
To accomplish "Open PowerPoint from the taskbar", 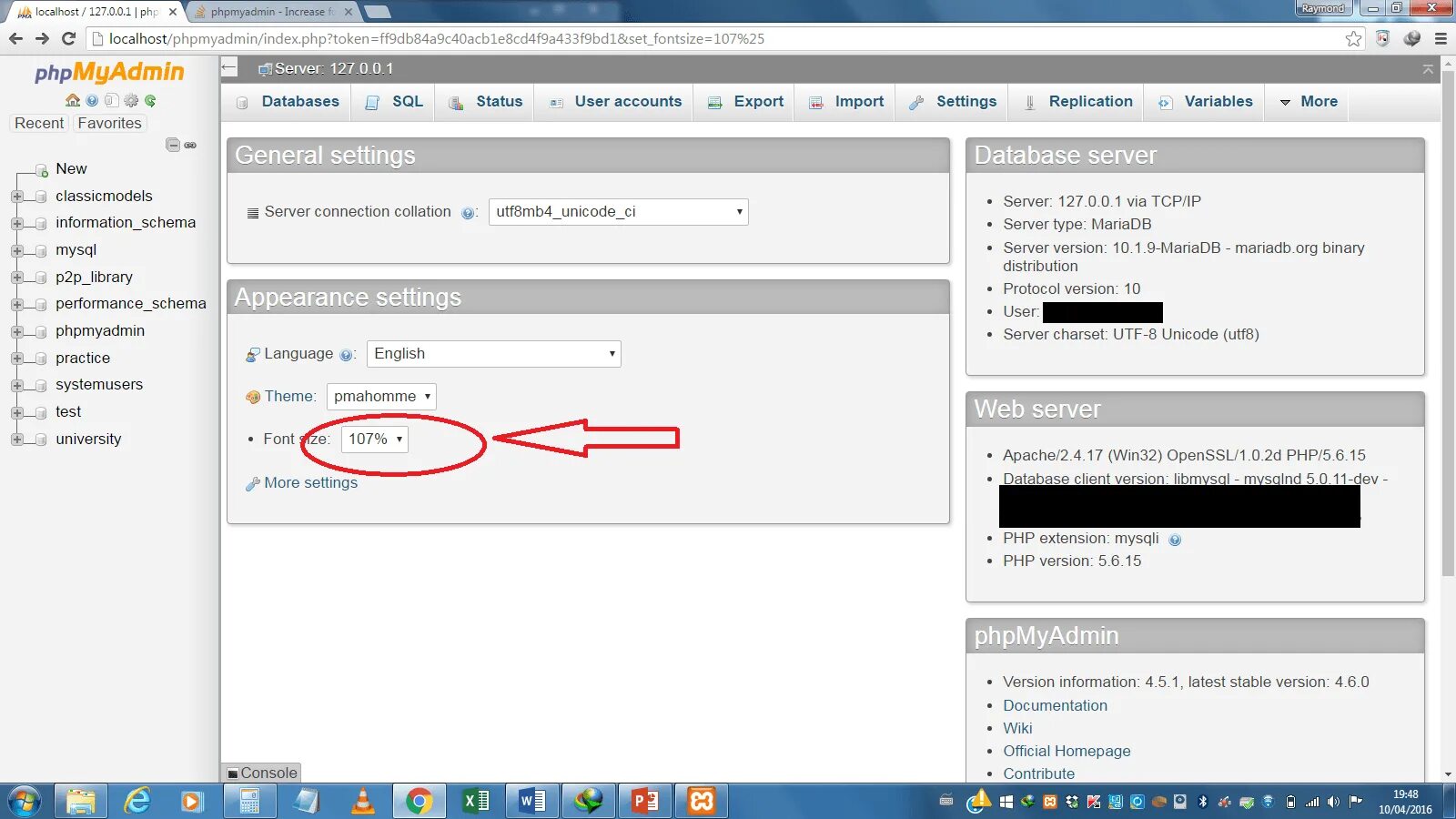I will 645,801.
